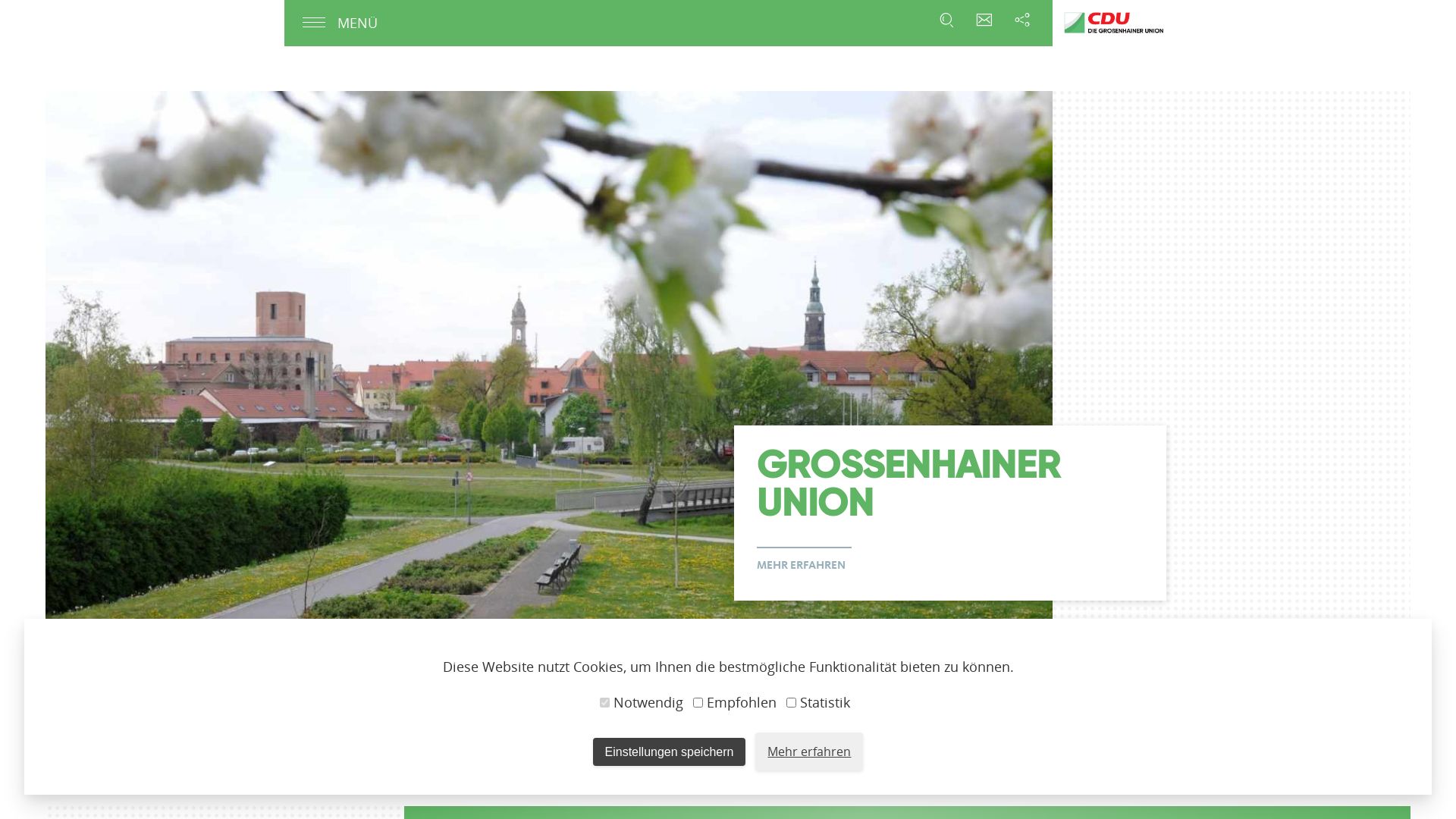Click Einstellungen speichern button
This screenshot has width=1456, height=819.
coord(669,752)
